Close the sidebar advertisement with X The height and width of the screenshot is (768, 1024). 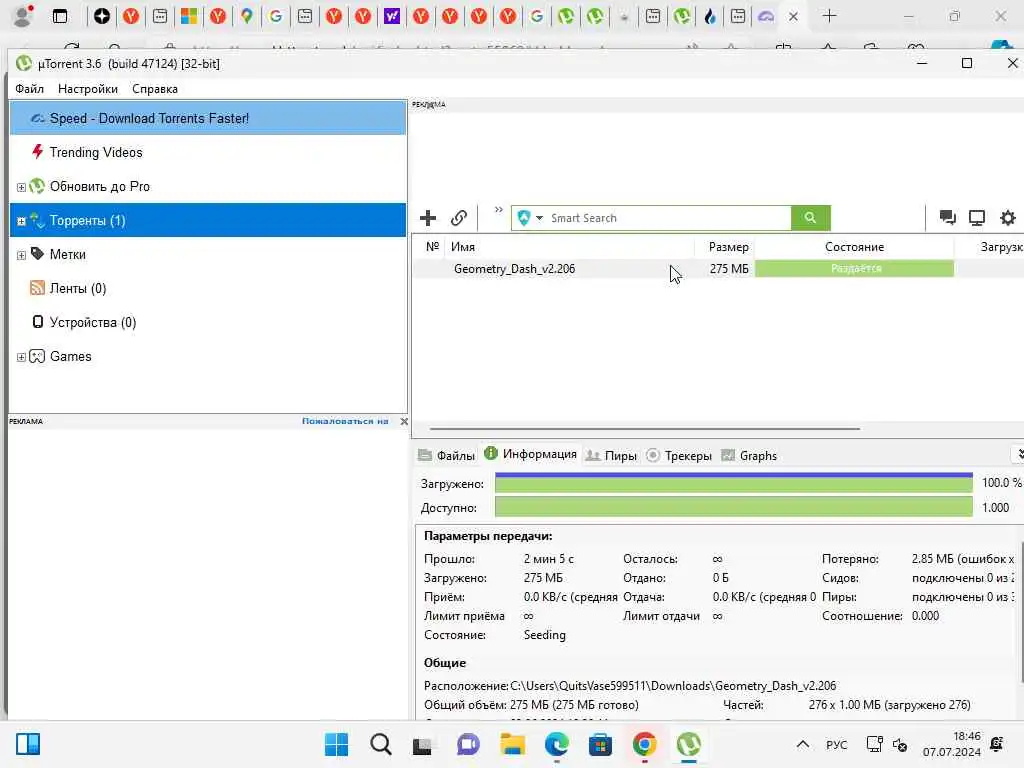tap(404, 421)
